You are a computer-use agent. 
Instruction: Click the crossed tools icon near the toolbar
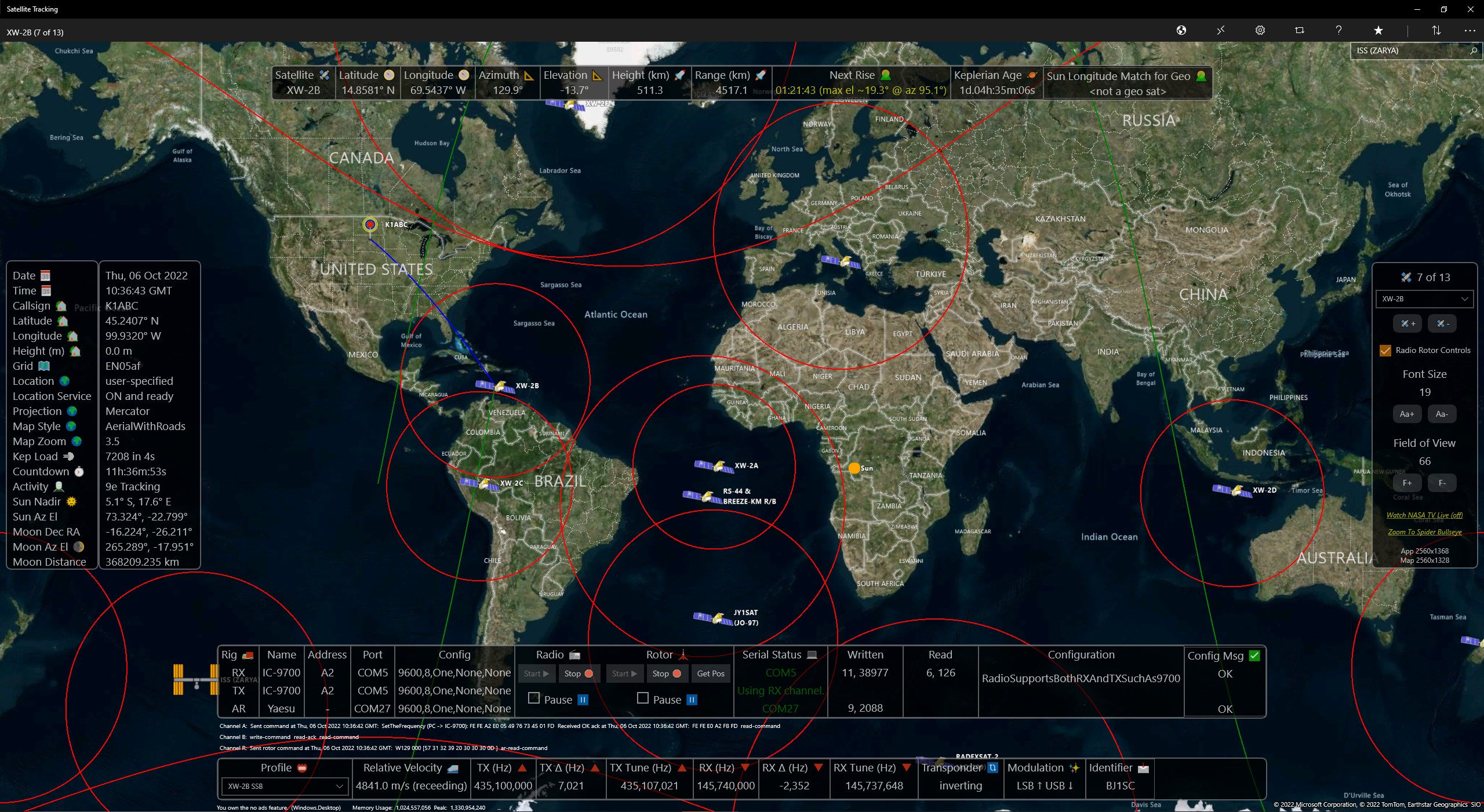pyautogui.click(x=1221, y=30)
